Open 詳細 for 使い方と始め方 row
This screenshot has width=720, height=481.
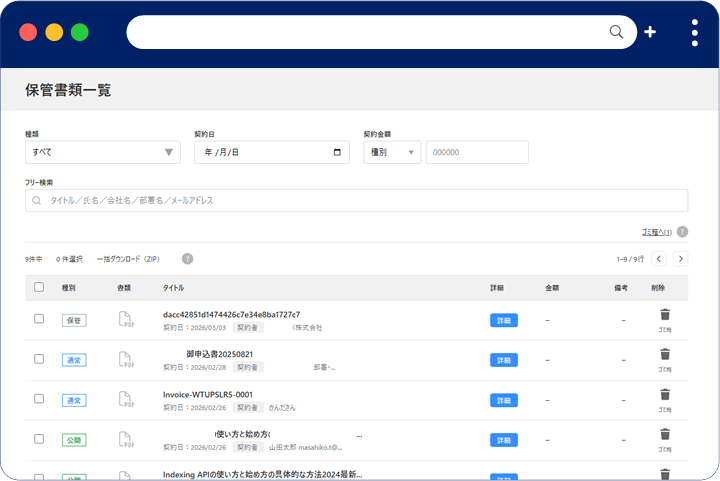pyautogui.click(x=504, y=440)
